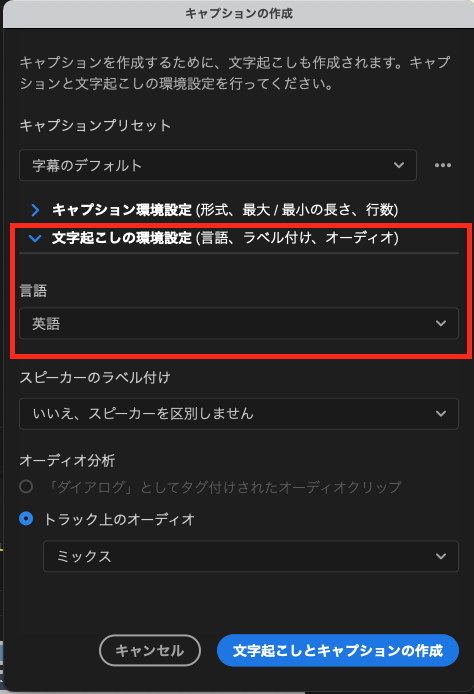Screen dimensions: 474x694
Task: Open the ミックス audio track dropdown
Action: tap(250, 556)
